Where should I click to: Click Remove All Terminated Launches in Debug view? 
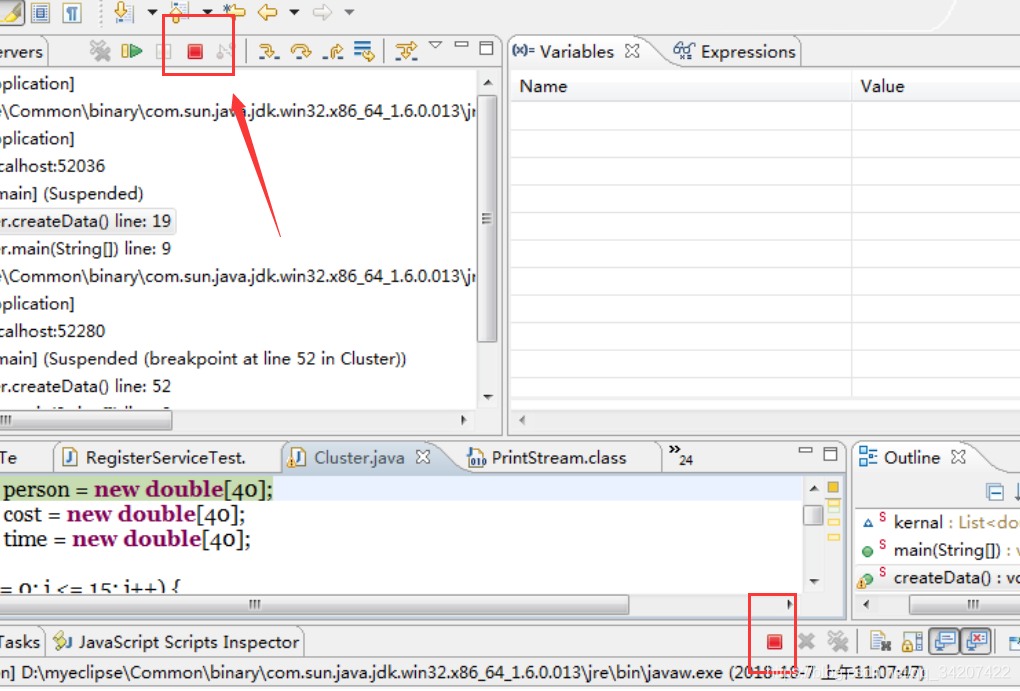point(100,51)
